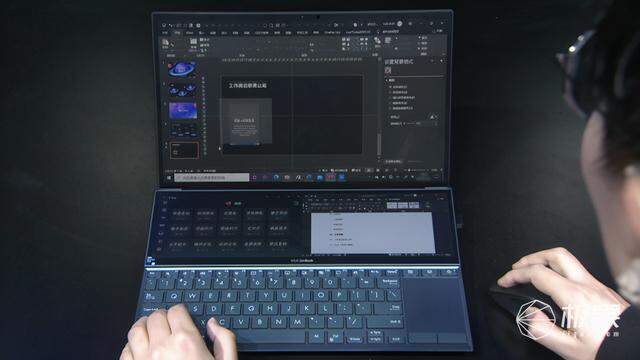Open the red app icon on the taskbar
The height and width of the screenshot is (360, 640).
(330, 178)
